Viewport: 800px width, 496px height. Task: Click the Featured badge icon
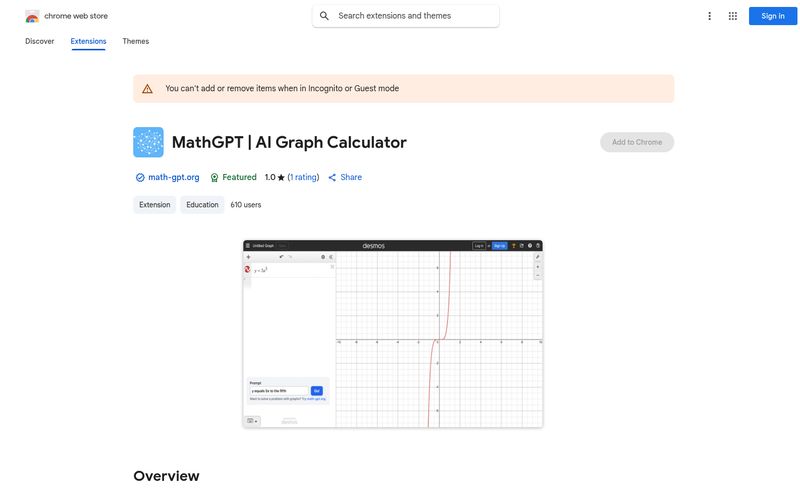tap(214, 178)
